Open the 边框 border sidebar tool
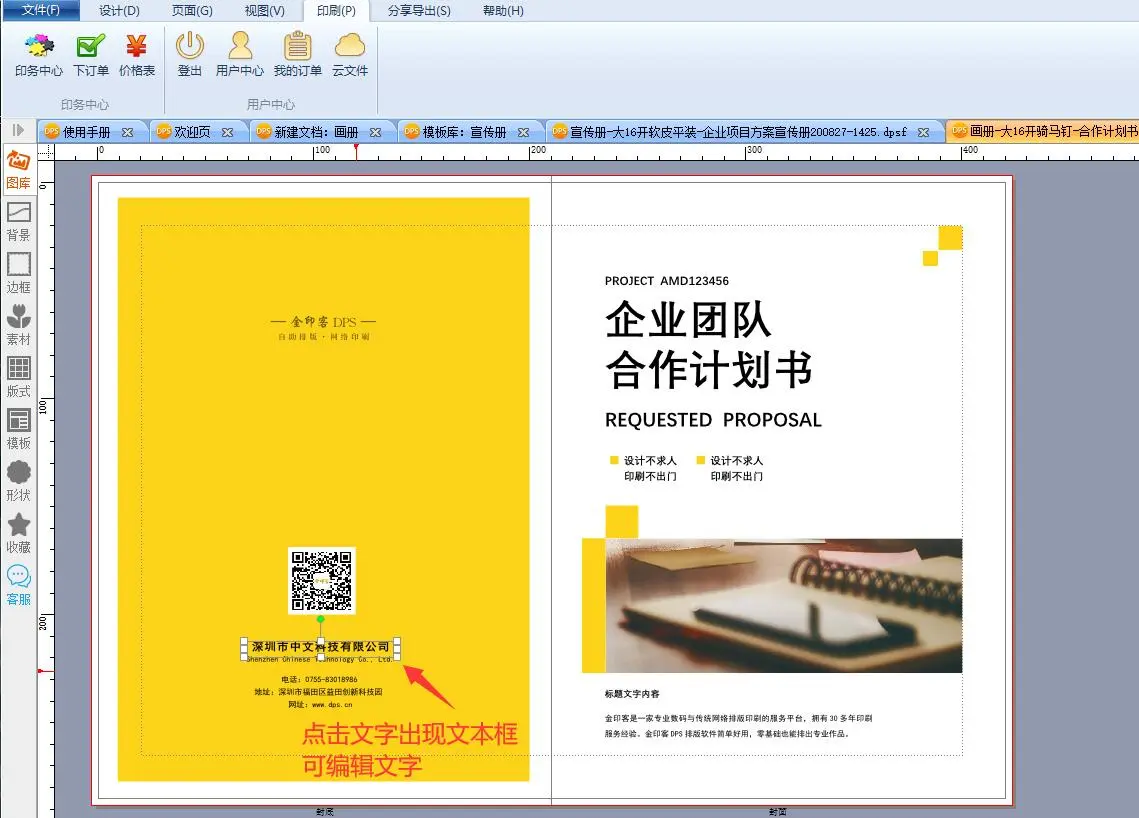 click(x=18, y=272)
